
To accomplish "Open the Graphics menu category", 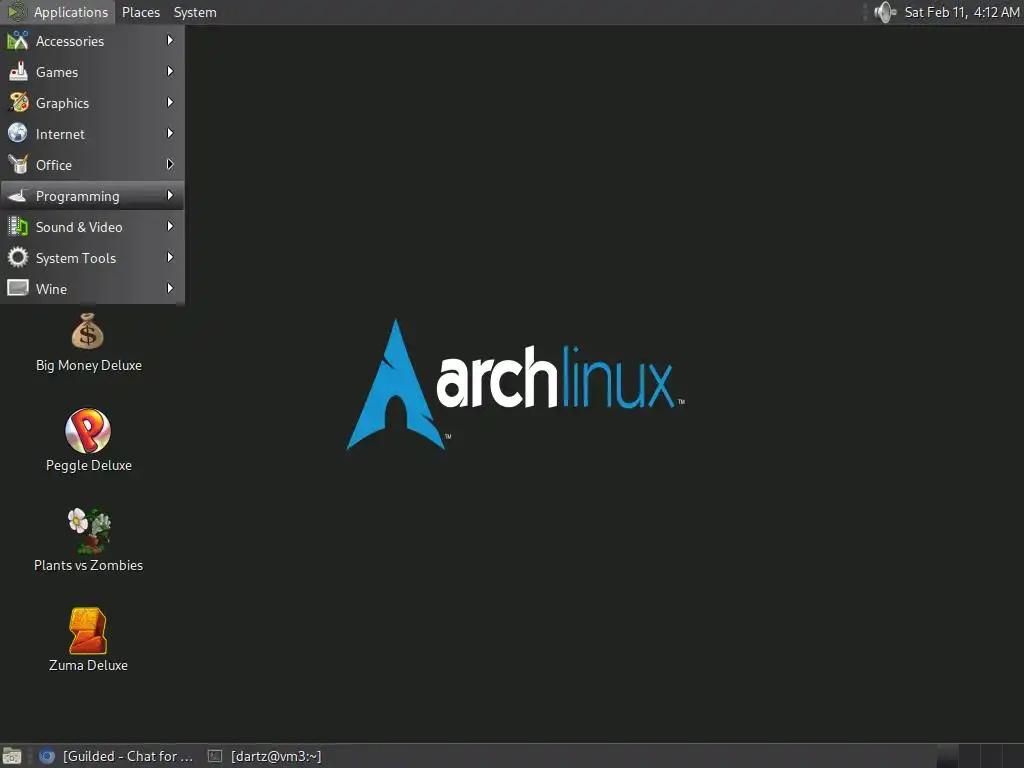I will tap(92, 103).
